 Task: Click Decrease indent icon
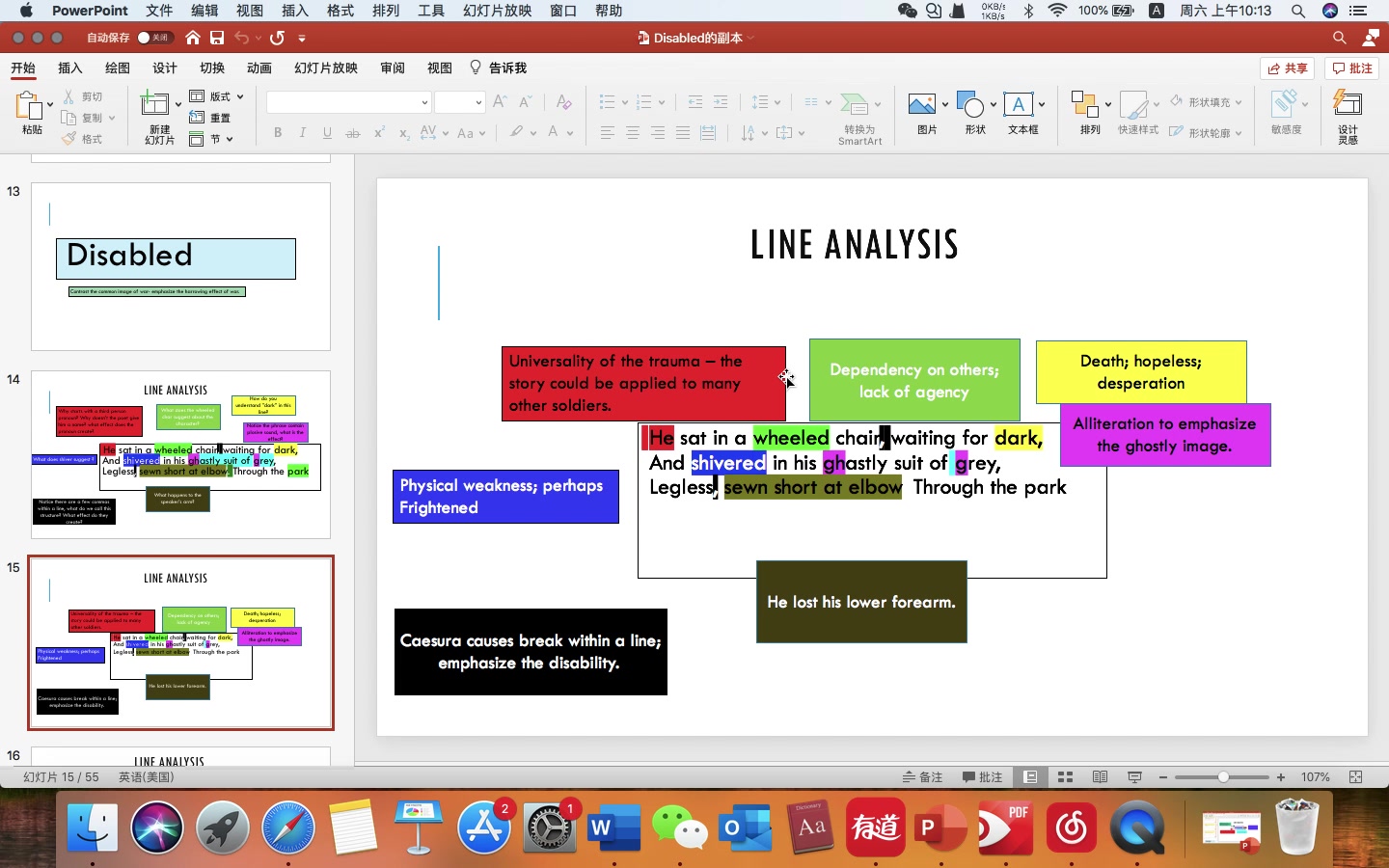coord(695,101)
